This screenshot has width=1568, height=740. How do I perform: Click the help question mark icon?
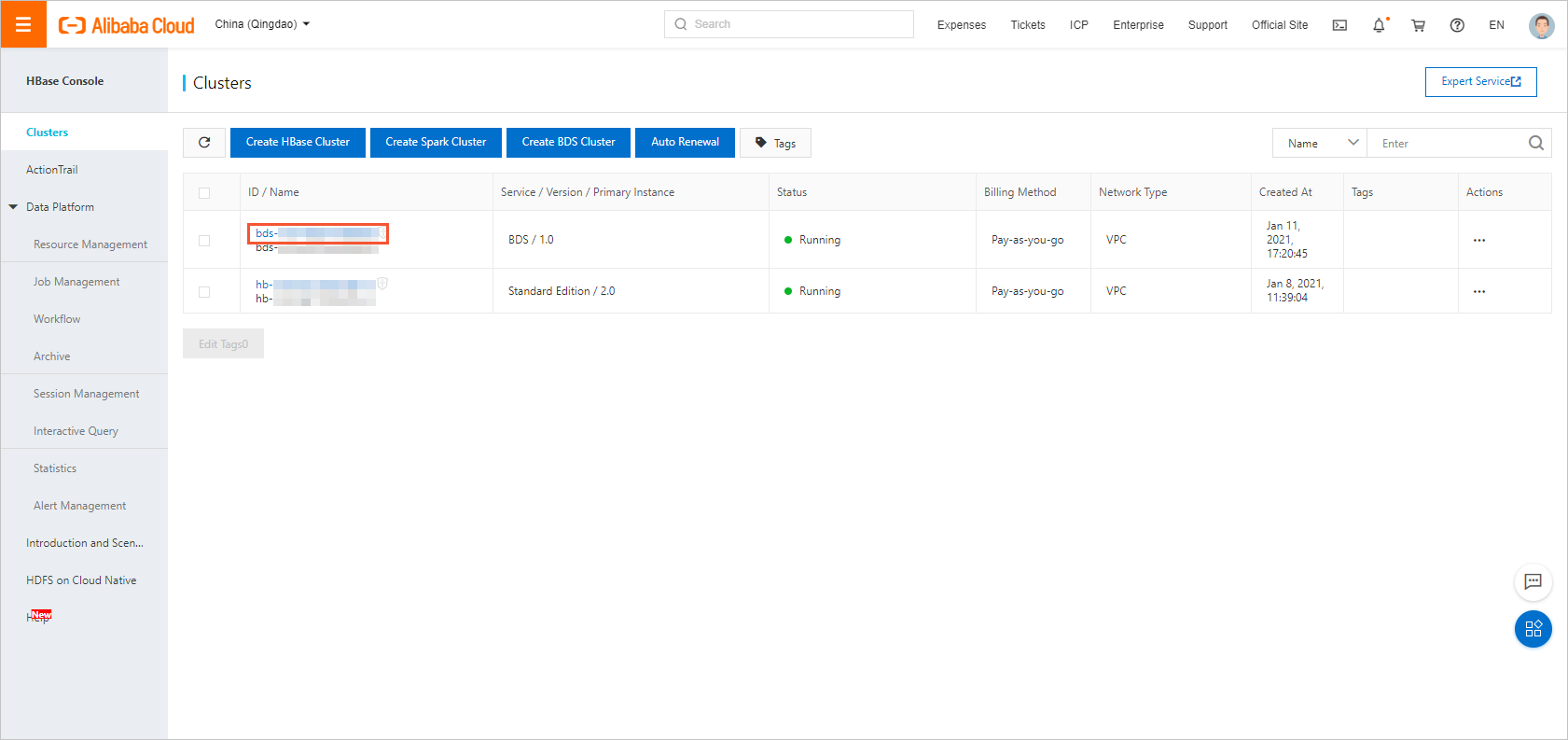1457,25
